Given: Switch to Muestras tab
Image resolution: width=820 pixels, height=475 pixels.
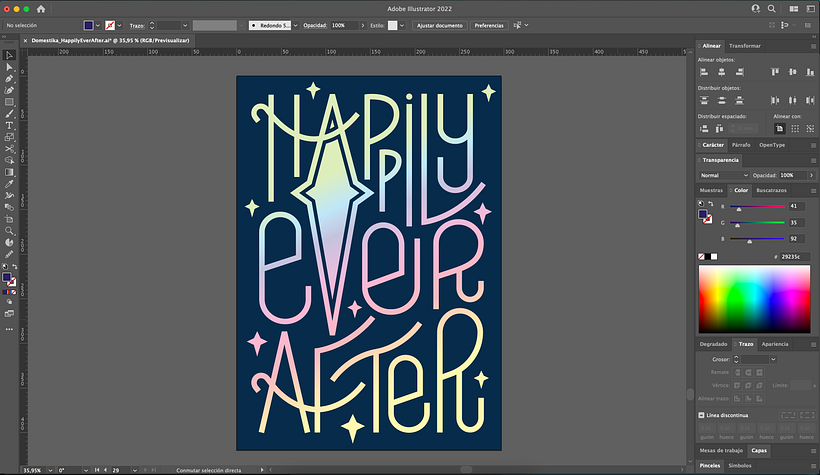Looking at the screenshot, I should click(x=711, y=190).
